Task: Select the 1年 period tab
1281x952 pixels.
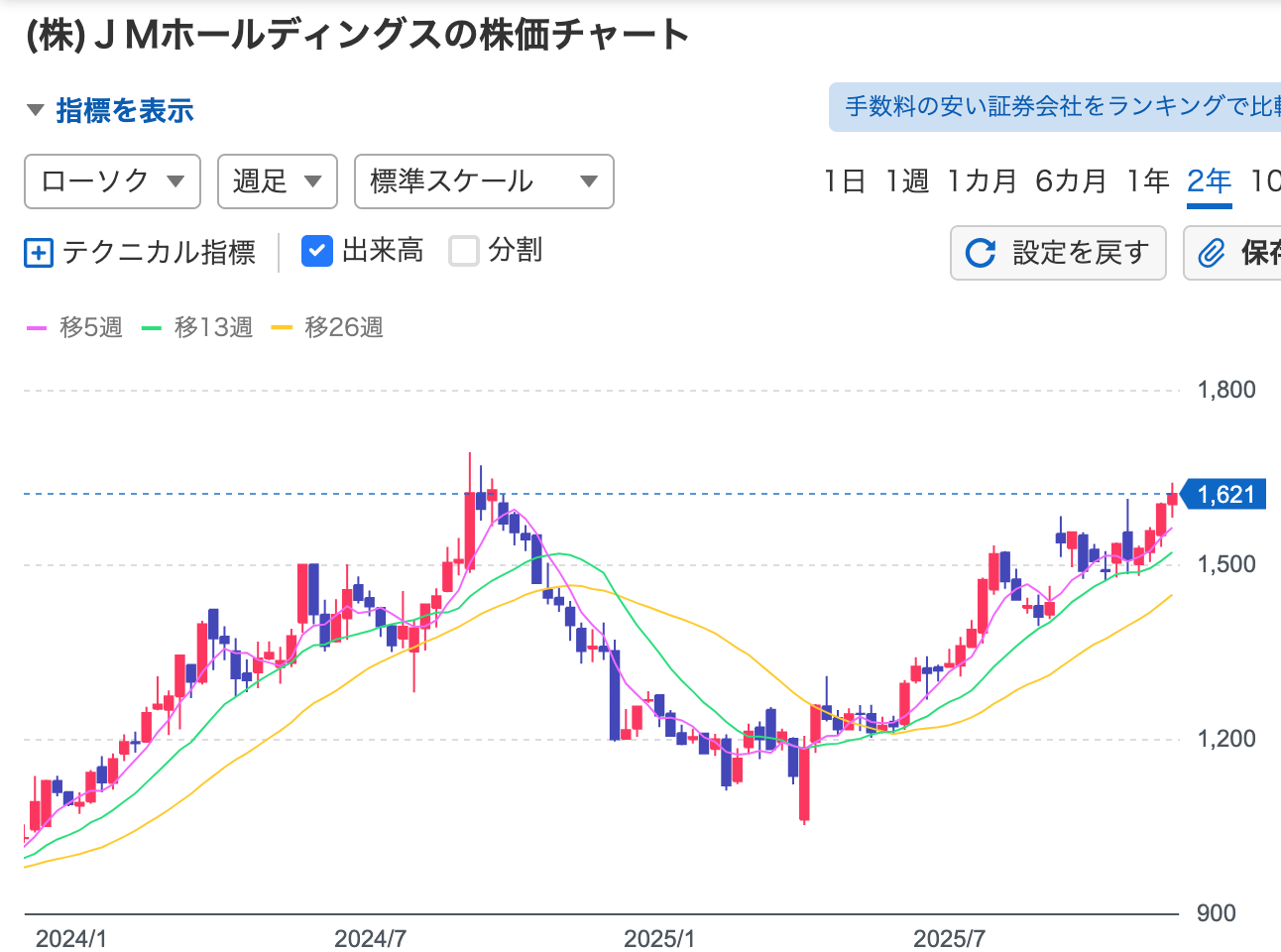Action: (1147, 181)
